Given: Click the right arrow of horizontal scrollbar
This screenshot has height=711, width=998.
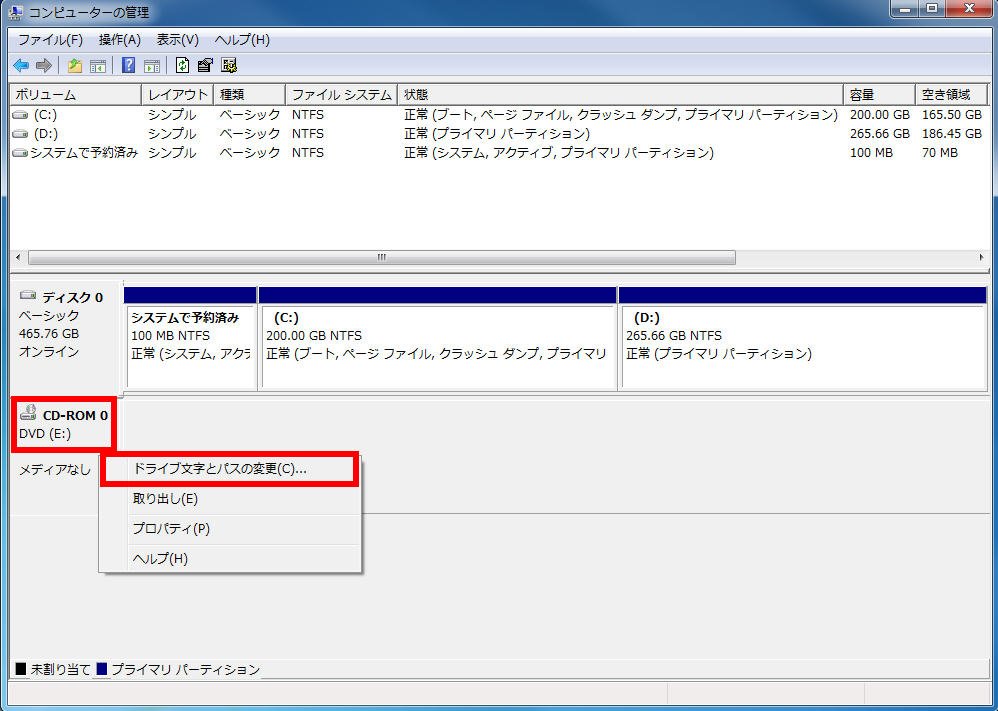Looking at the screenshot, I should tap(981, 258).
